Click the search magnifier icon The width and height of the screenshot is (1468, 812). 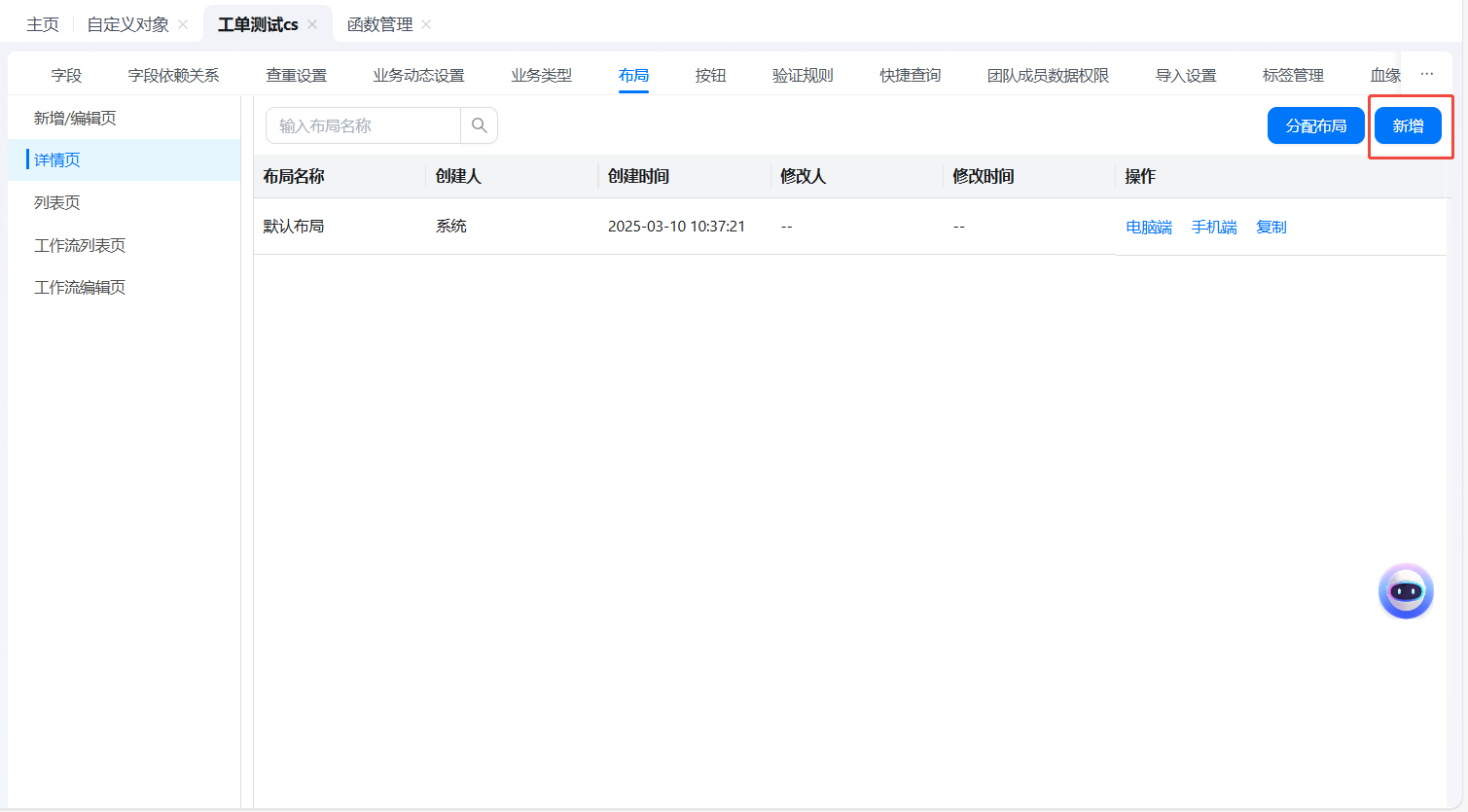[x=479, y=125]
